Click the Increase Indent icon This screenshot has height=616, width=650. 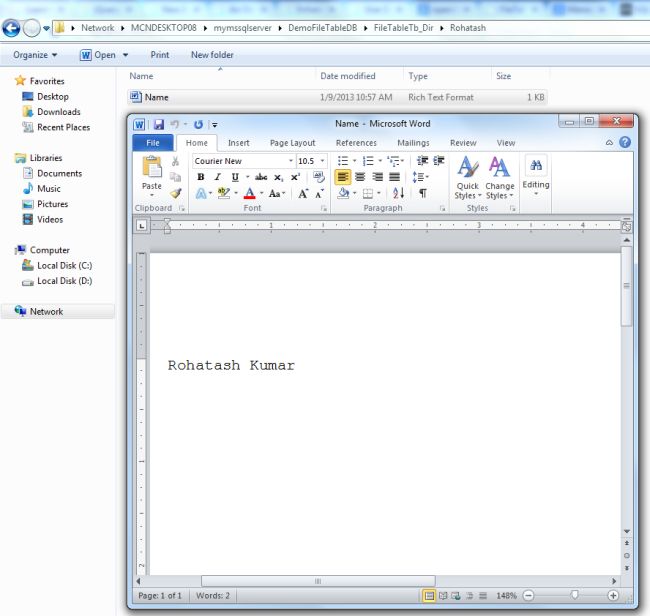439,161
